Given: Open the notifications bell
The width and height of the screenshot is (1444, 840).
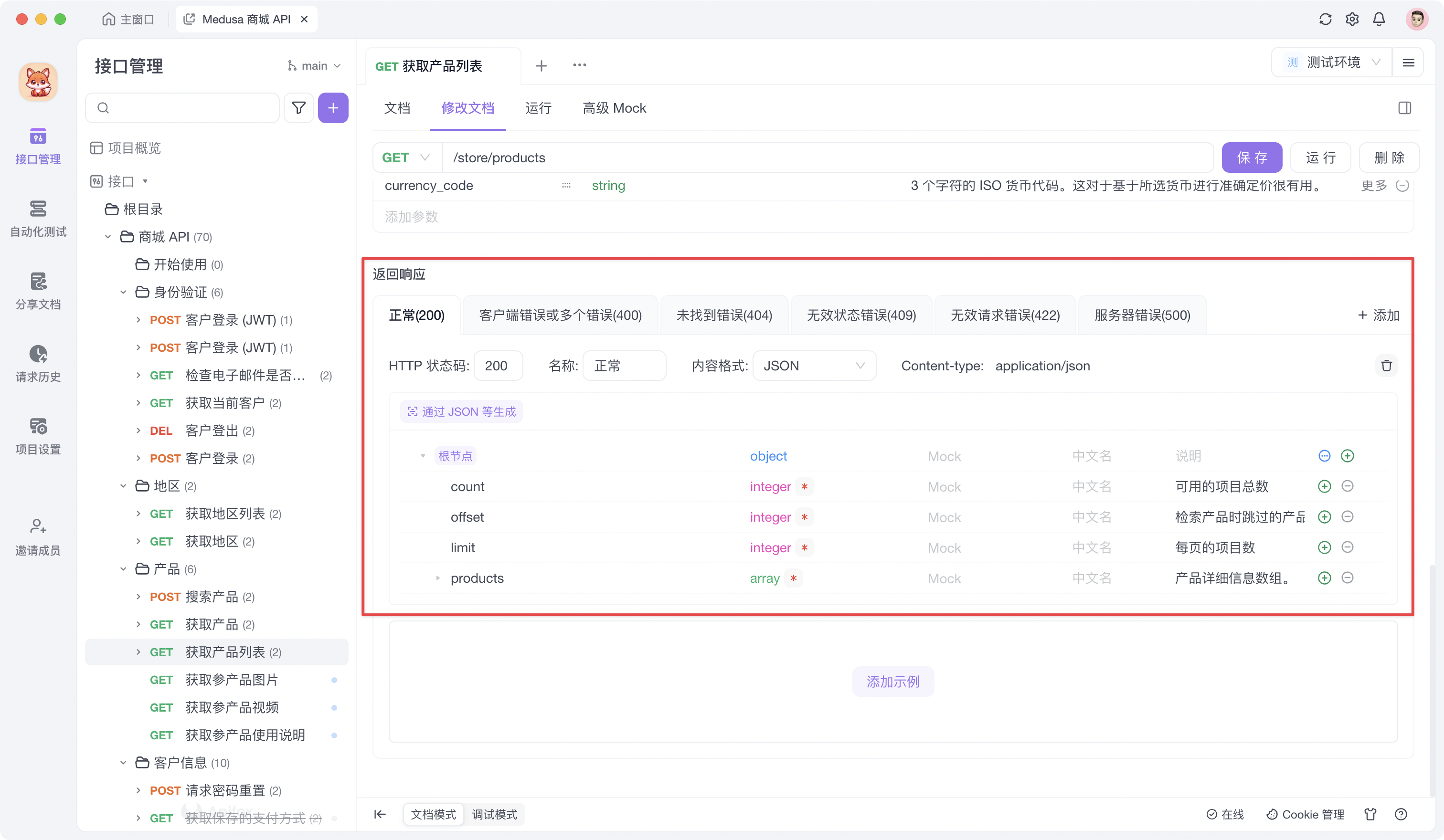Looking at the screenshot, I should point(1379,19).
